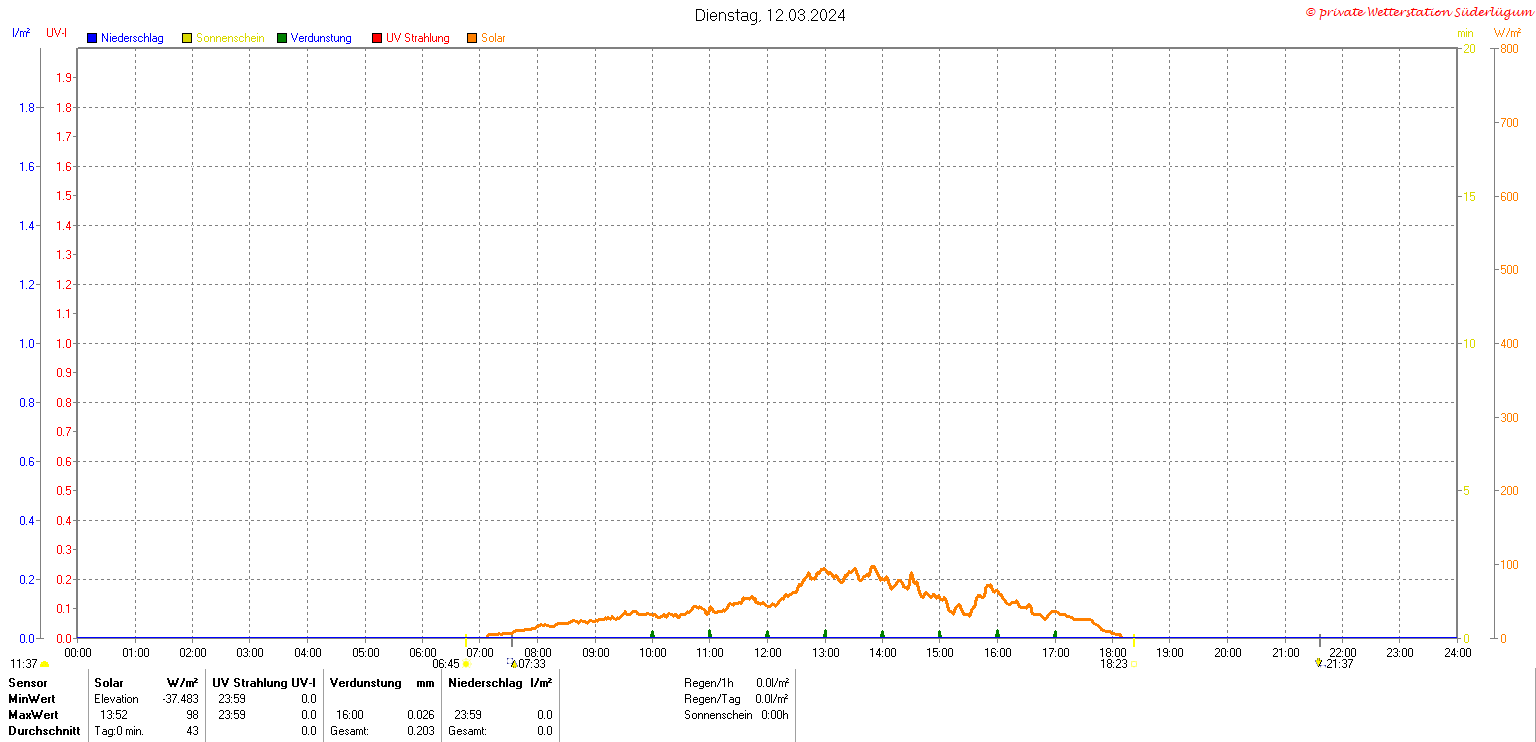
Task: Click the yellow icon next to 11:37
Action: 45,664
